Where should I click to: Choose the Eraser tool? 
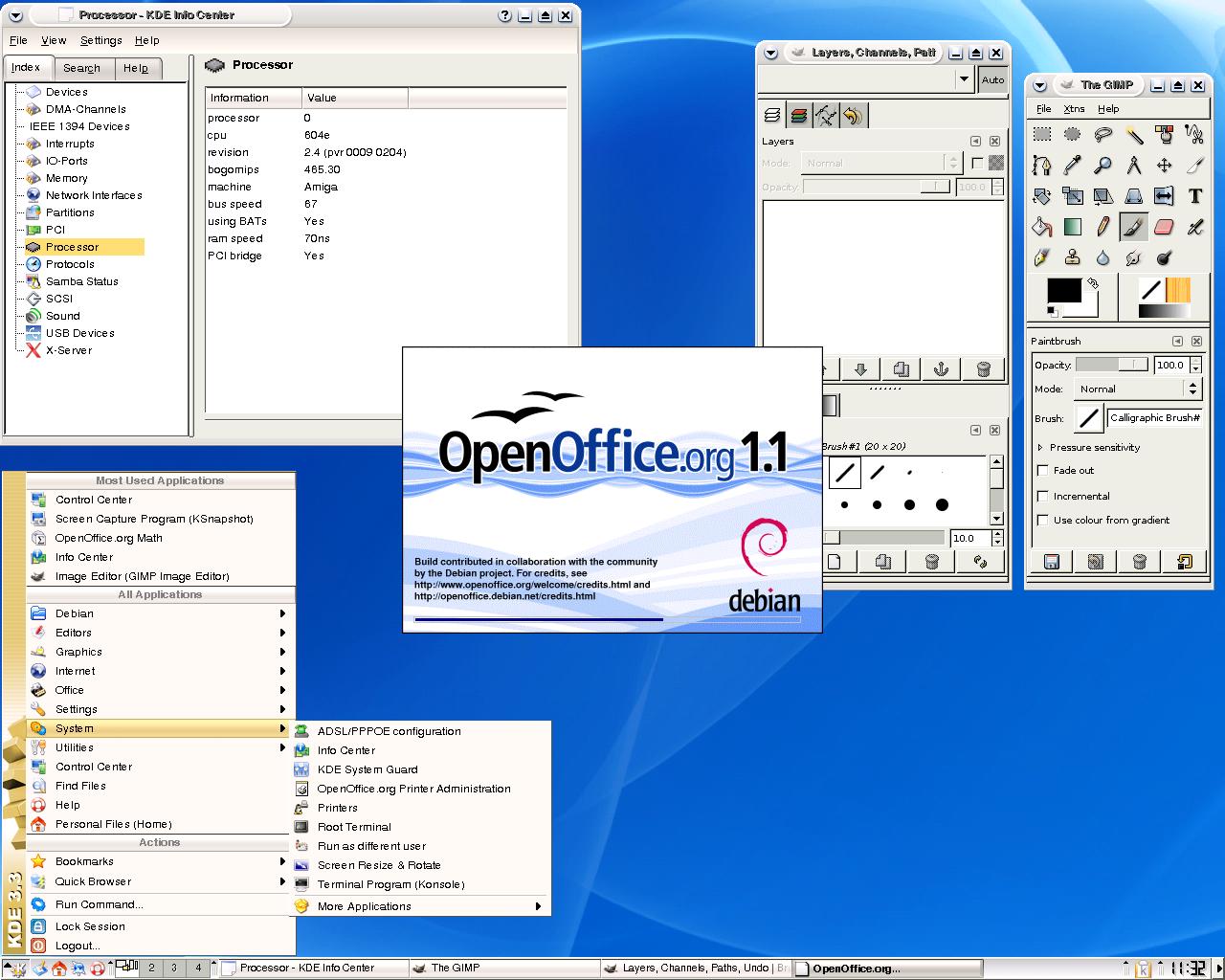[1165, 226]
